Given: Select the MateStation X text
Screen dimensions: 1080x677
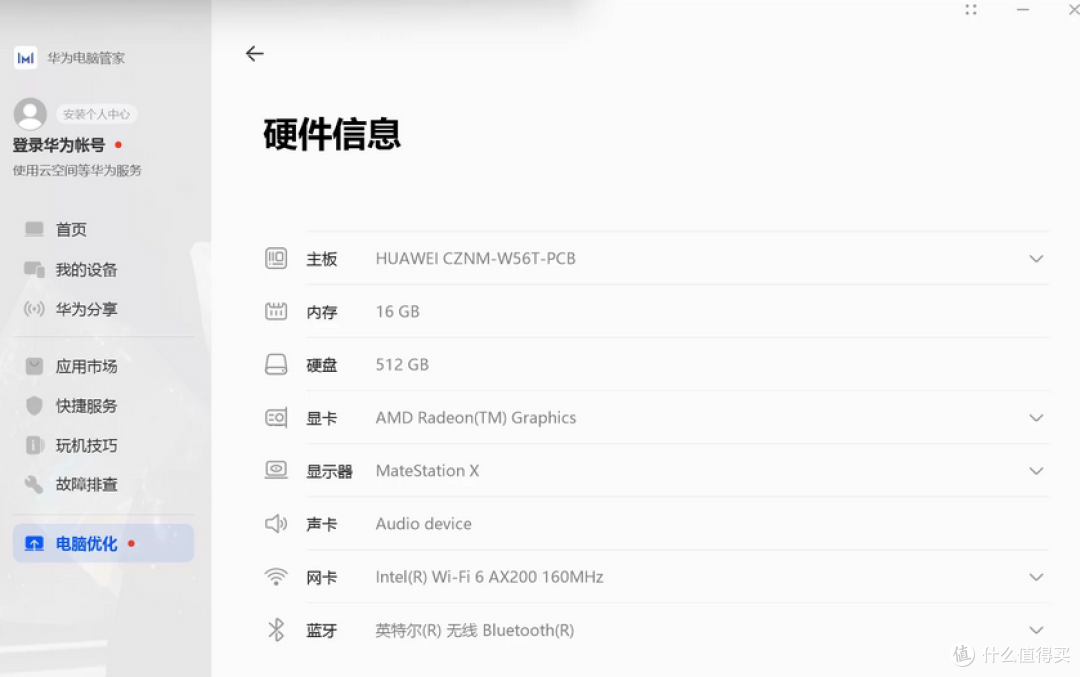Looking at the screenshot, I should click(427, 470).
